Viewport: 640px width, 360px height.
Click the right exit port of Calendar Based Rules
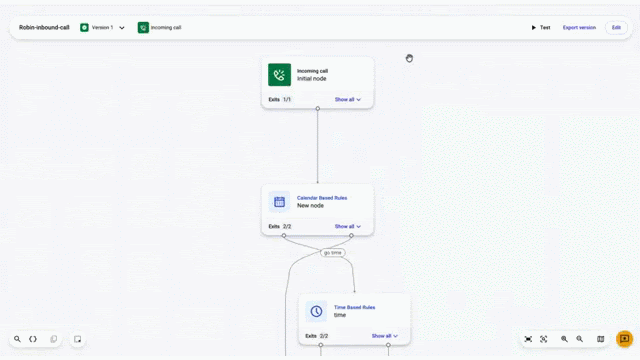point(351,236)
